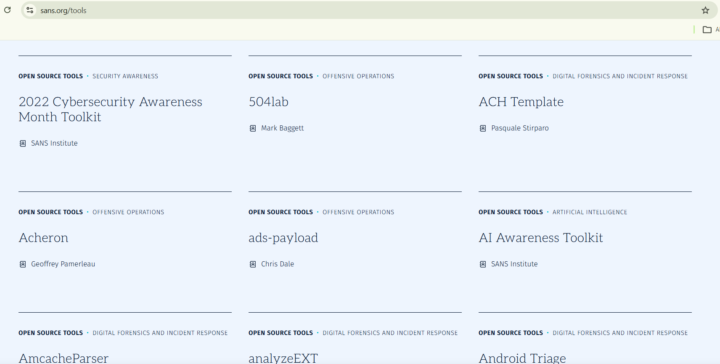Open the ads-payload tool page
720x364 pixels.
(x=283, y=238)
